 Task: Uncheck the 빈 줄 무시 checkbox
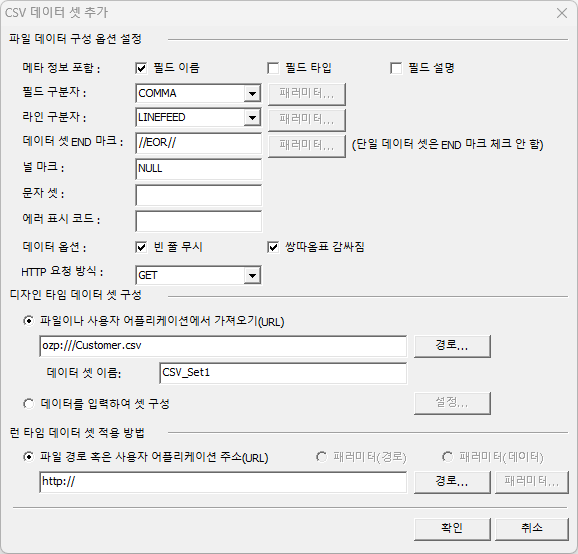[x=141, y=247]
